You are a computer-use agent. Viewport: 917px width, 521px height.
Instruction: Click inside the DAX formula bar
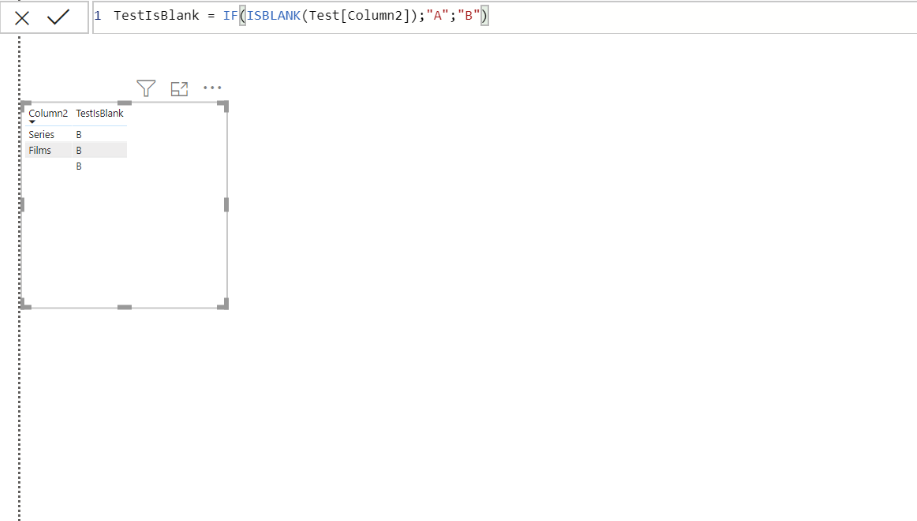pyautogui.click(x=504, y=17)
